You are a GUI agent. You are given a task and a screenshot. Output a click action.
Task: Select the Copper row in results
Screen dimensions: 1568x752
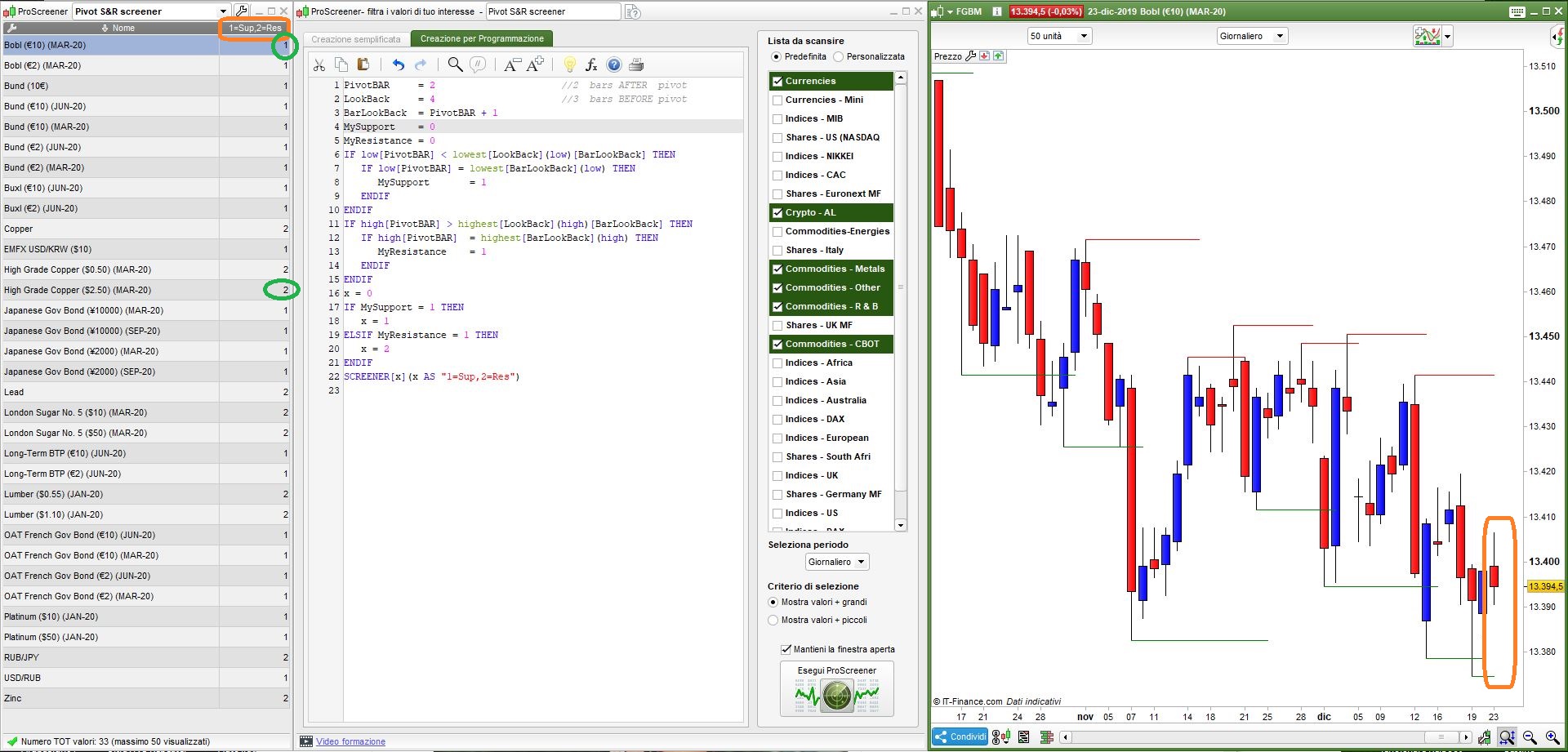(x=145, y=229)
